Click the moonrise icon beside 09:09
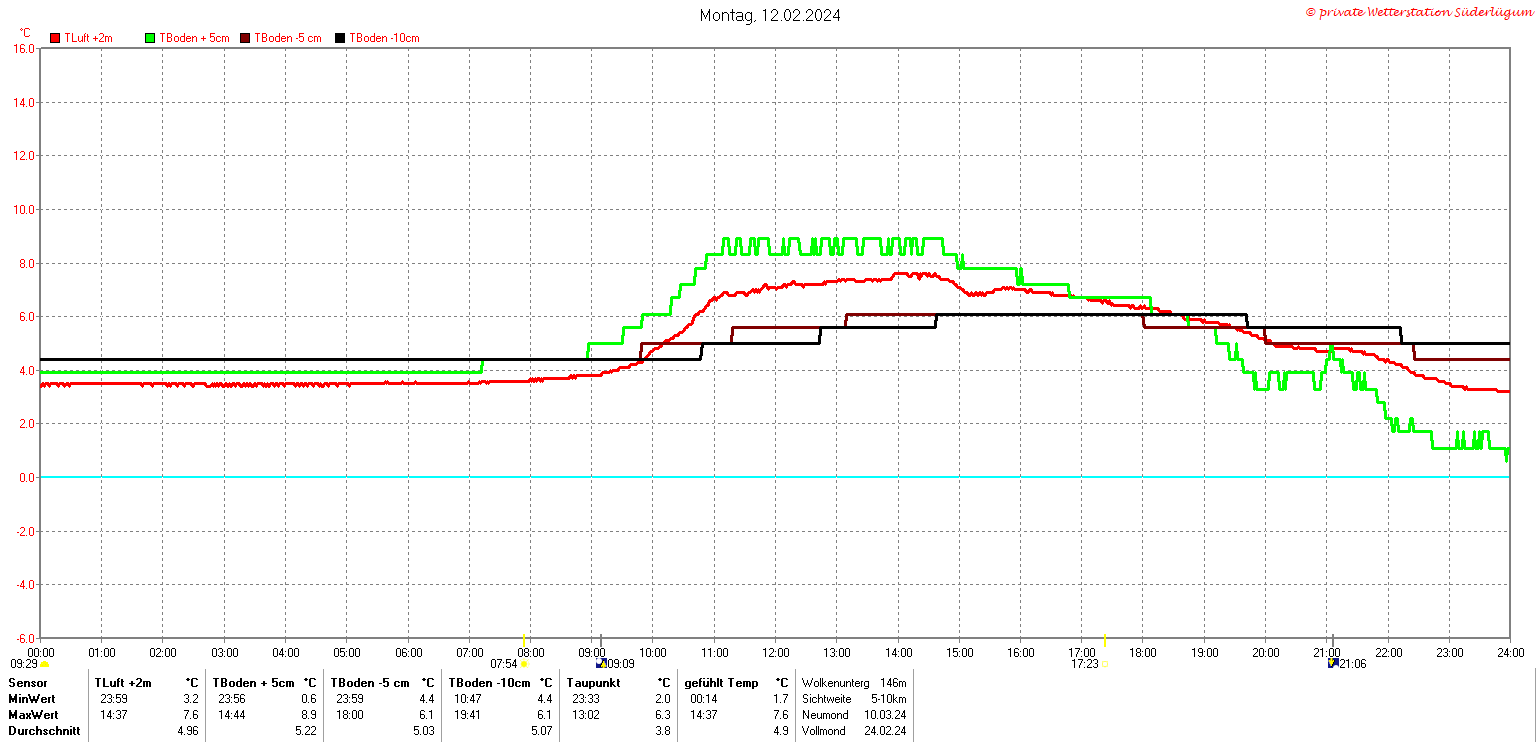Image resolution: width=1536 pixels, height=742 pixels. coord(600,663)
